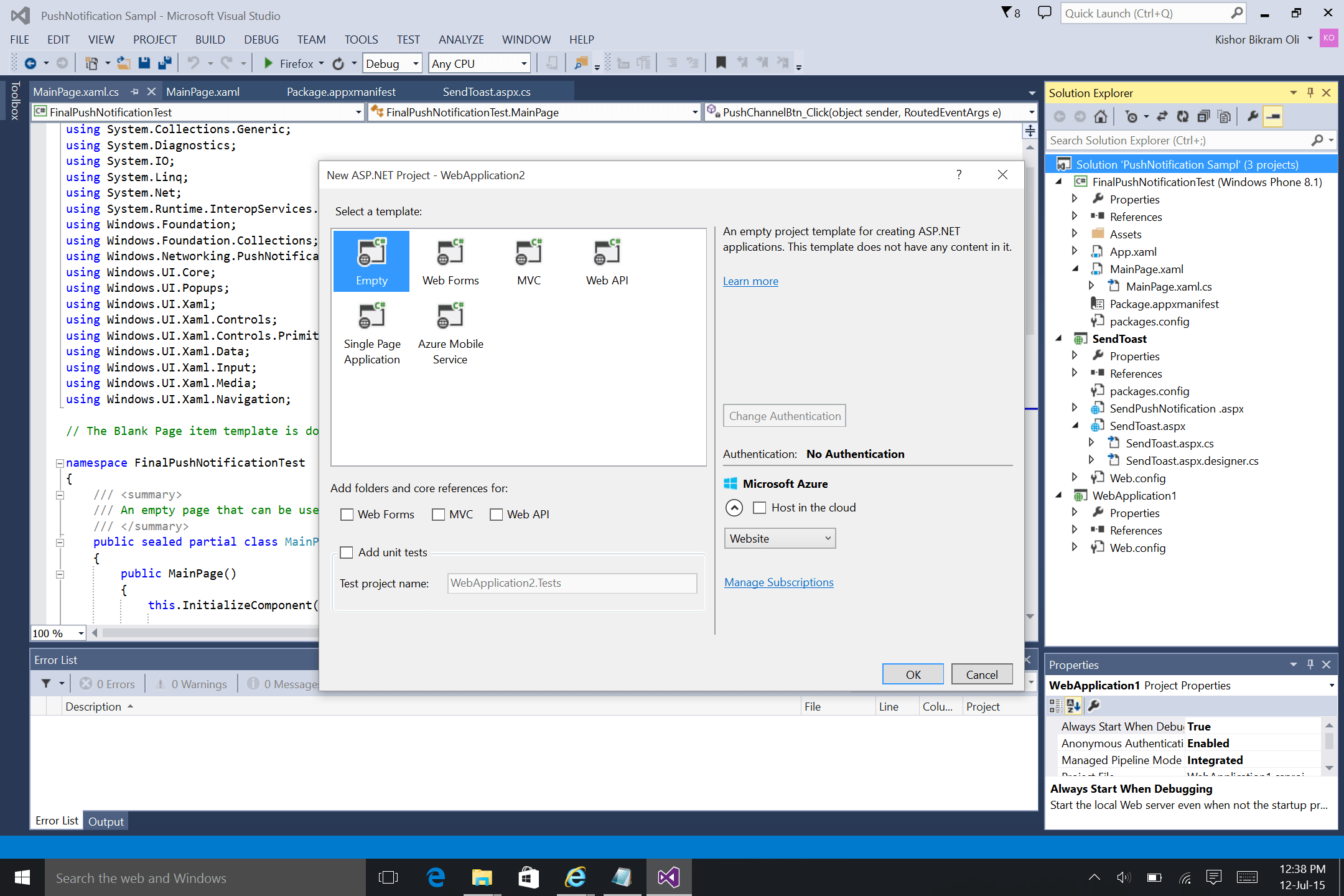Collapse the Microsoft Azure section arrow
Screen dimensions: 1344x896
coord(734,508)
